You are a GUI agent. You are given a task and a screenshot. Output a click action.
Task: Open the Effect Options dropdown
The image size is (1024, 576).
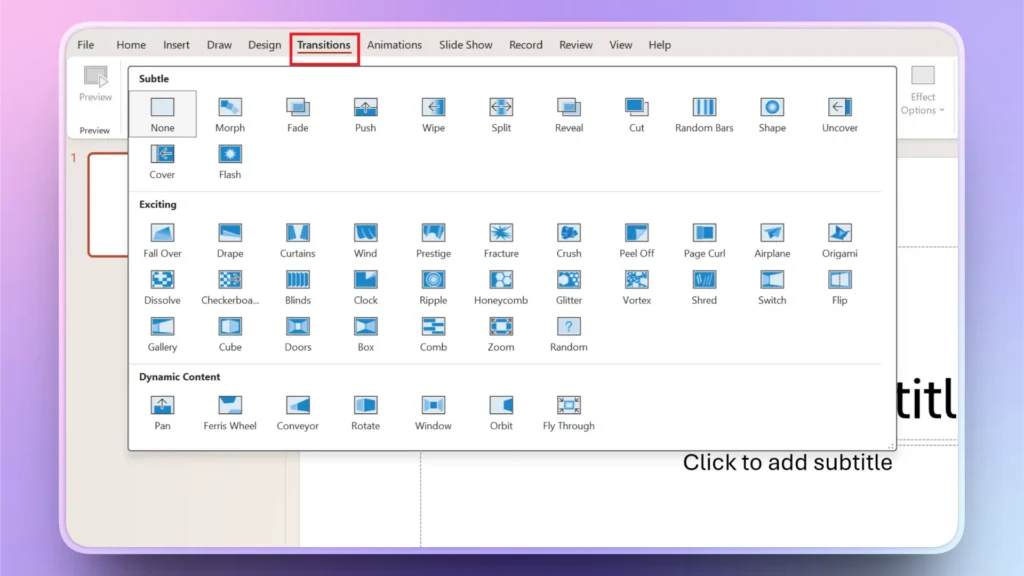[923, 91]
